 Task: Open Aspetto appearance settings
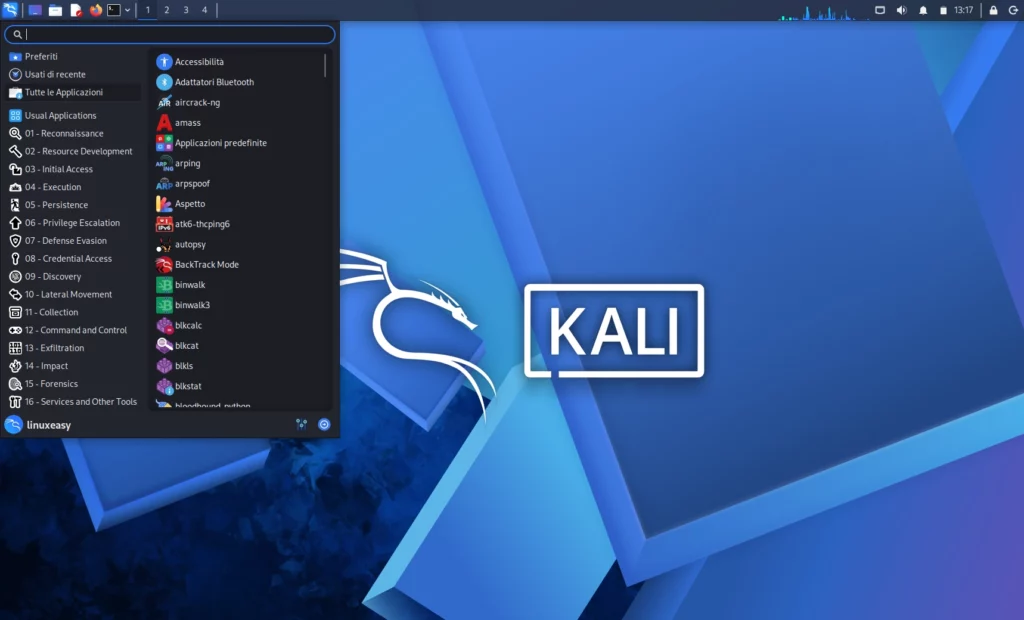(238, 204)
